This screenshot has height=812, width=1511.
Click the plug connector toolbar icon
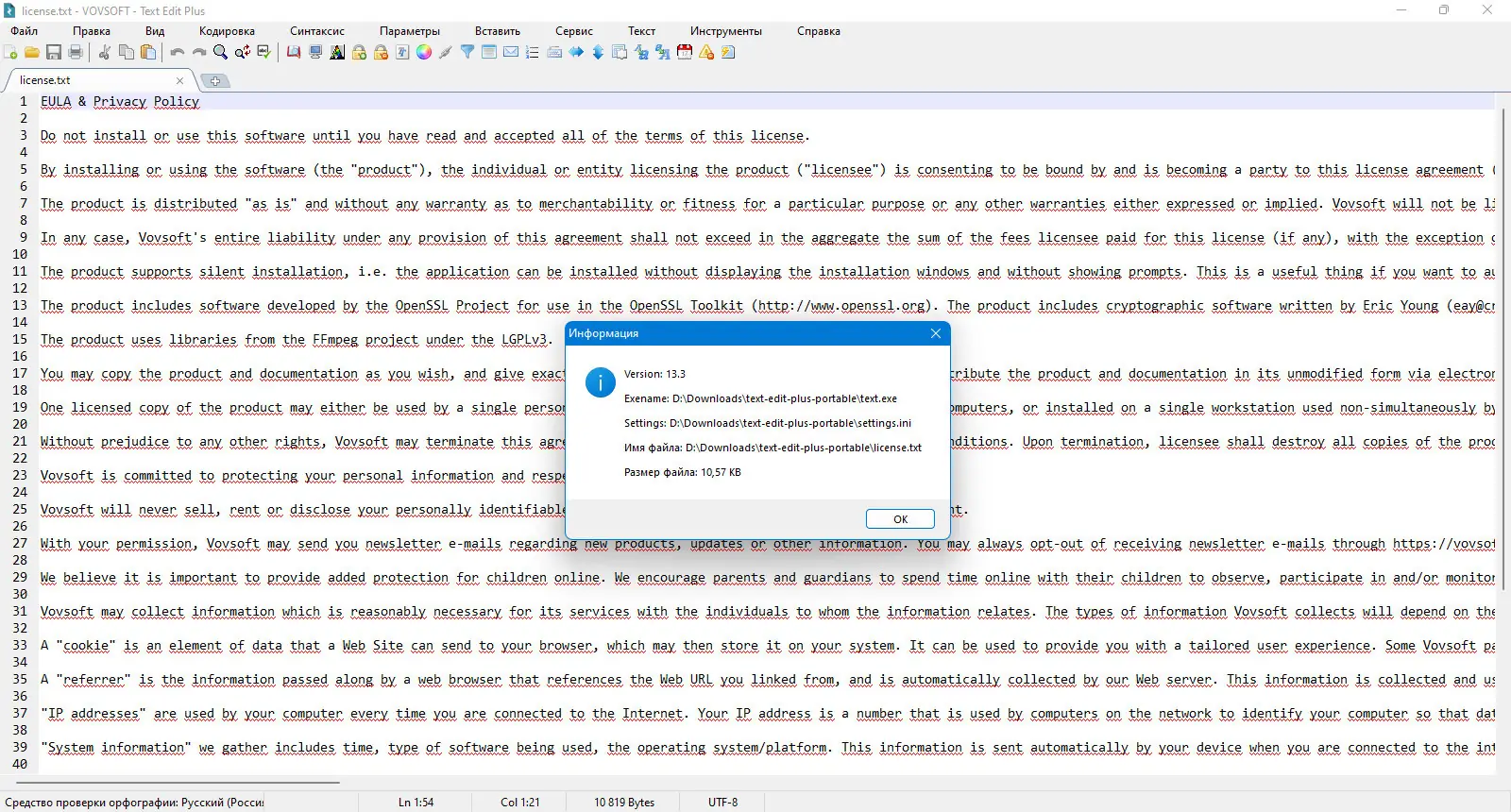pyautogui.click(x=446, y=52)
